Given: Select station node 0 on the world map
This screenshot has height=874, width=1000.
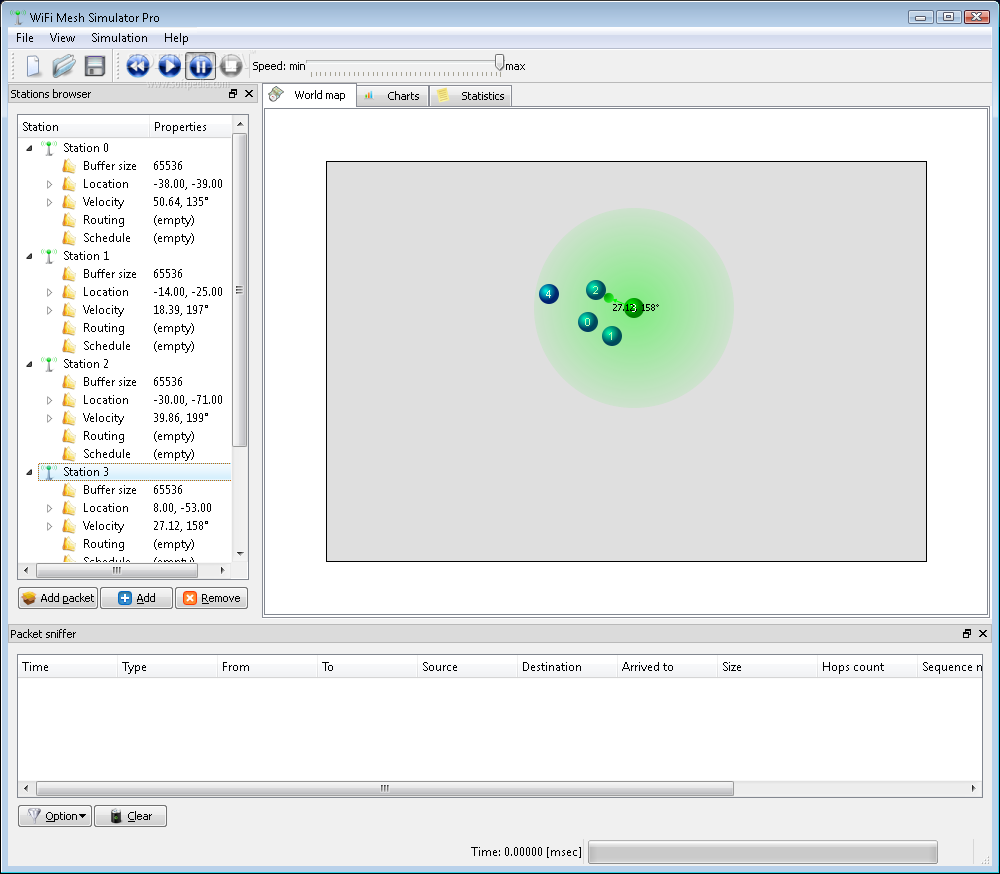Looking at the screenshot, I should pos(587,322).
